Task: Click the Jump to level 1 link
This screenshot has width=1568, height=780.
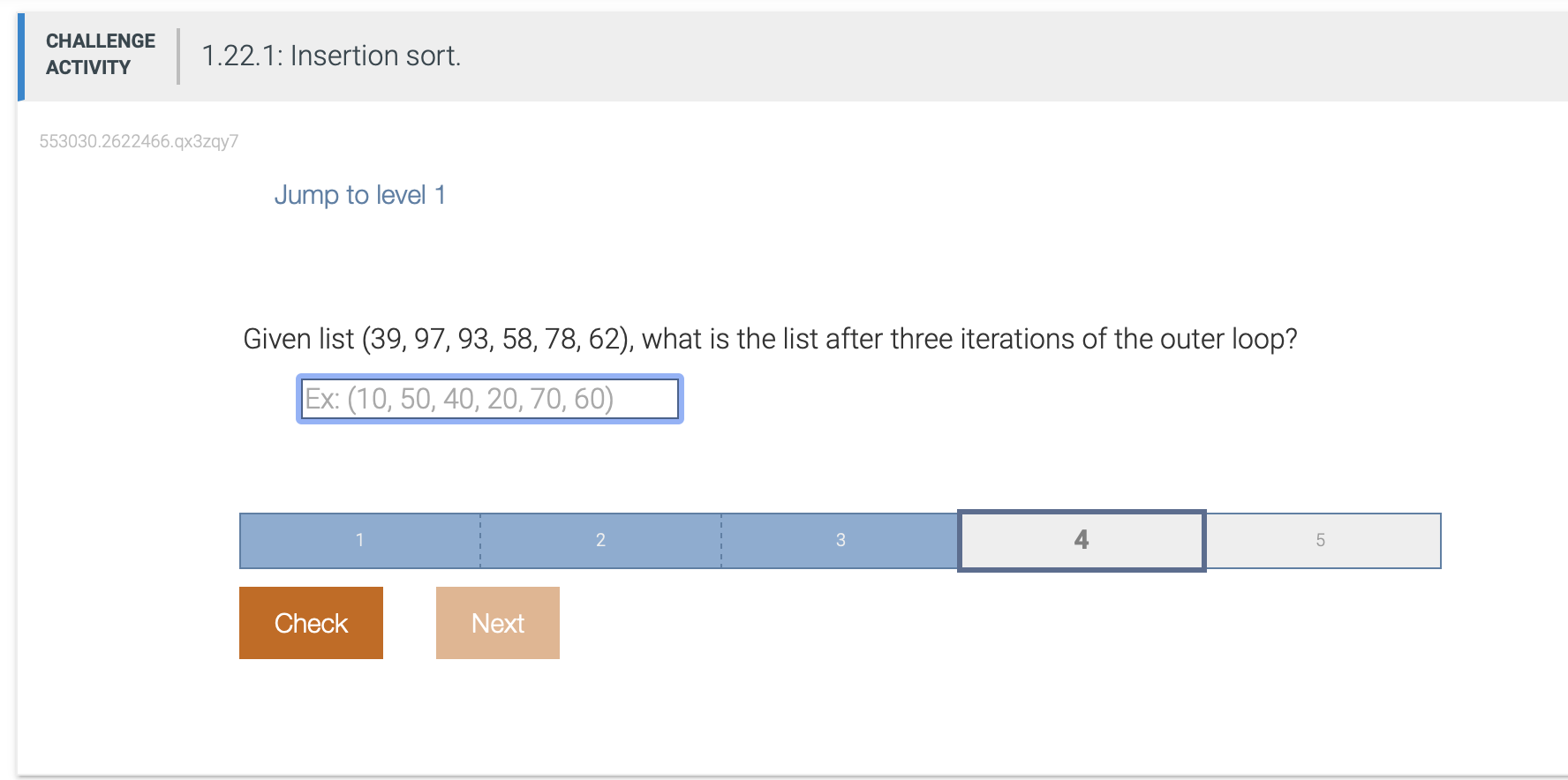Action: [360, 195]
